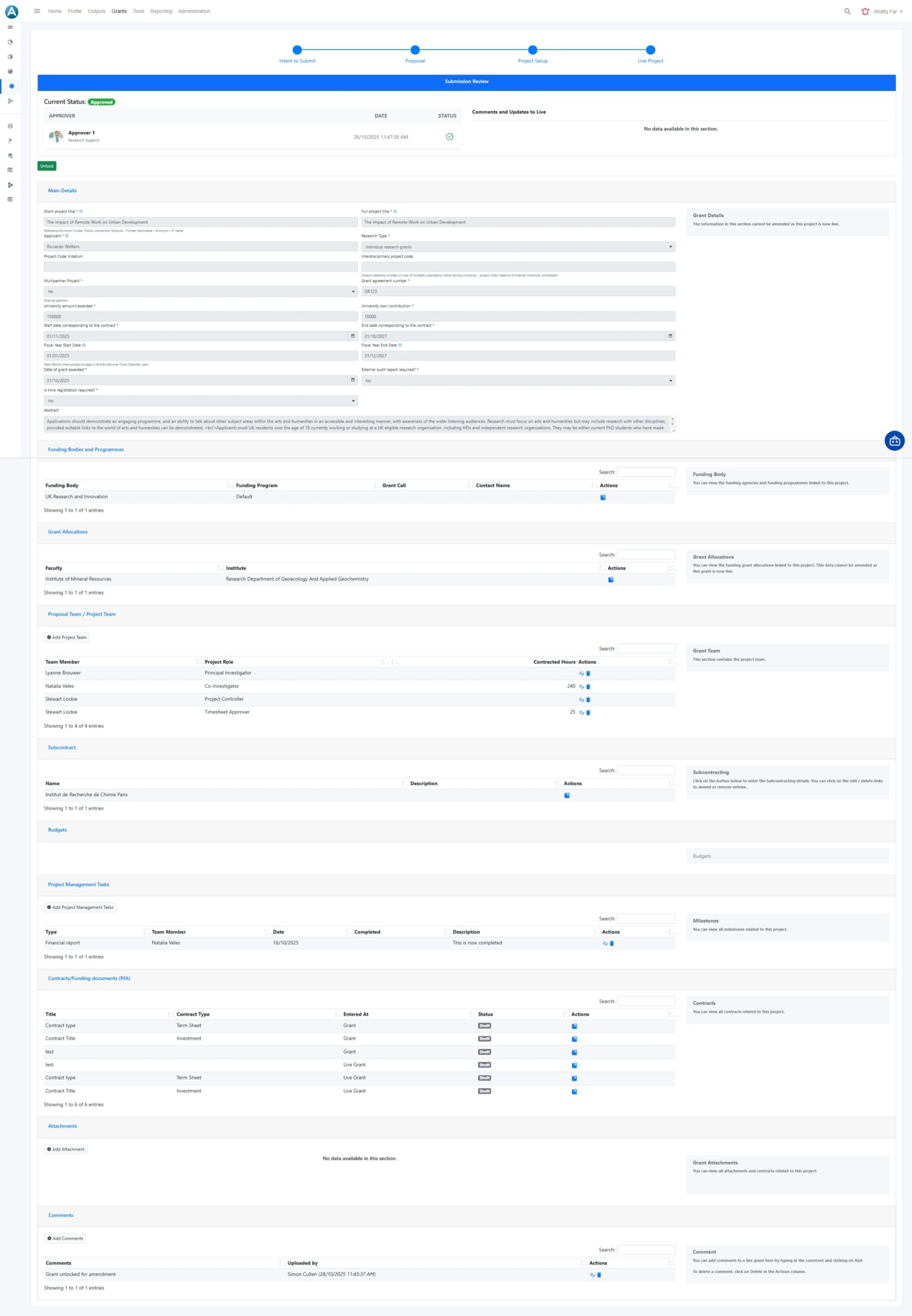912x1316 pixels.
Task: Click the Contracts section search field
Action: [646, 1001]
